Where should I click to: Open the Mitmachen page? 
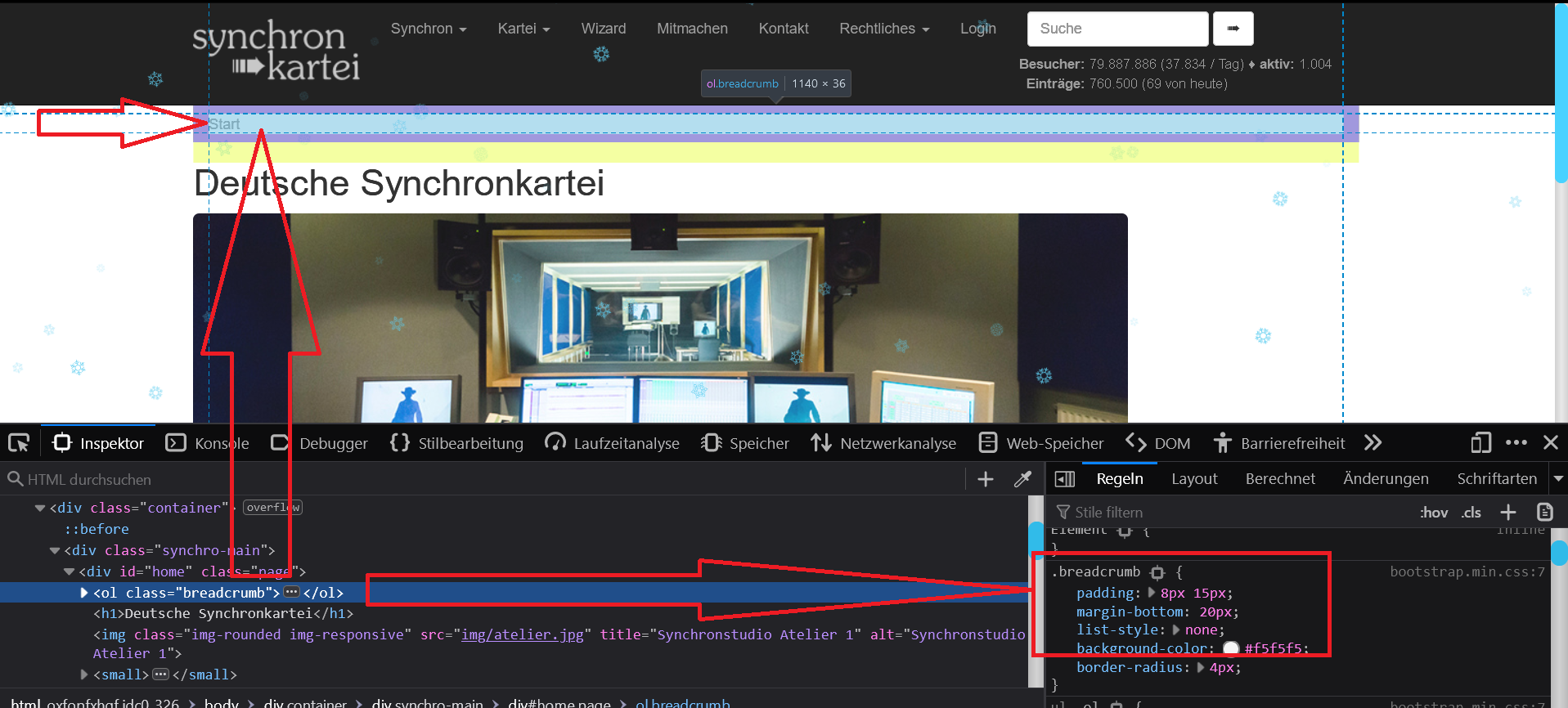point(692,29)
